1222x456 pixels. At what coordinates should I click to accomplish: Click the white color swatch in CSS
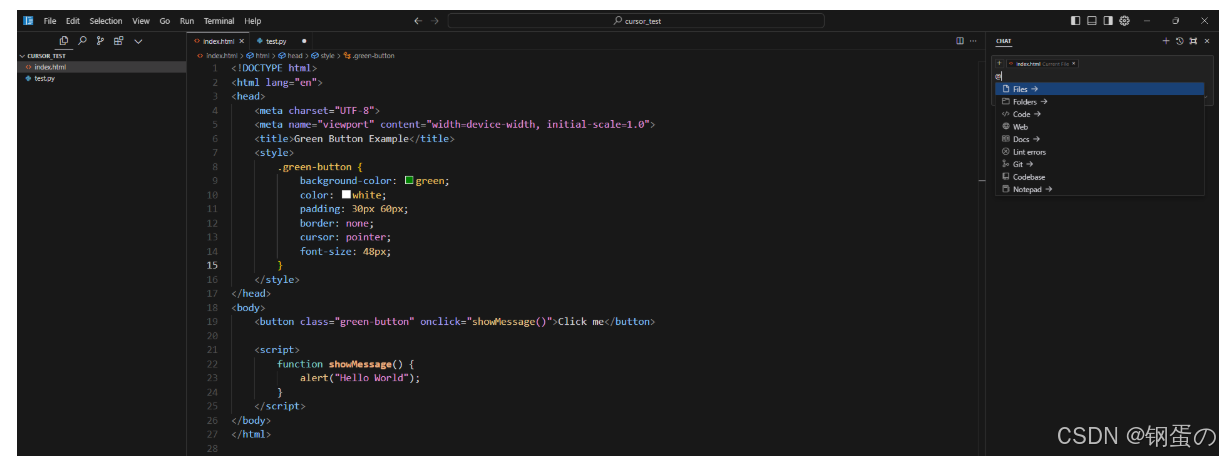tap(346, 195)
